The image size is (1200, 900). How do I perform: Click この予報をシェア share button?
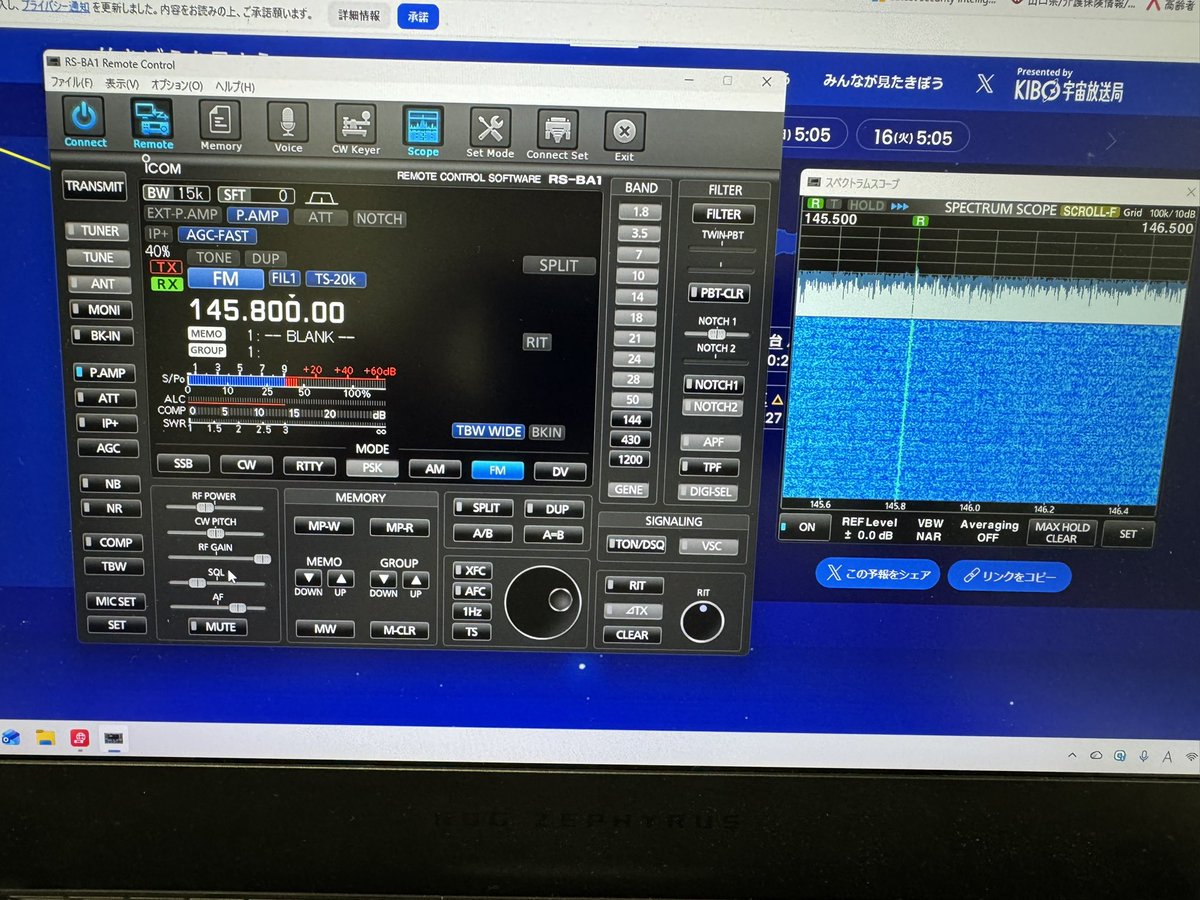tap(878, 574)
